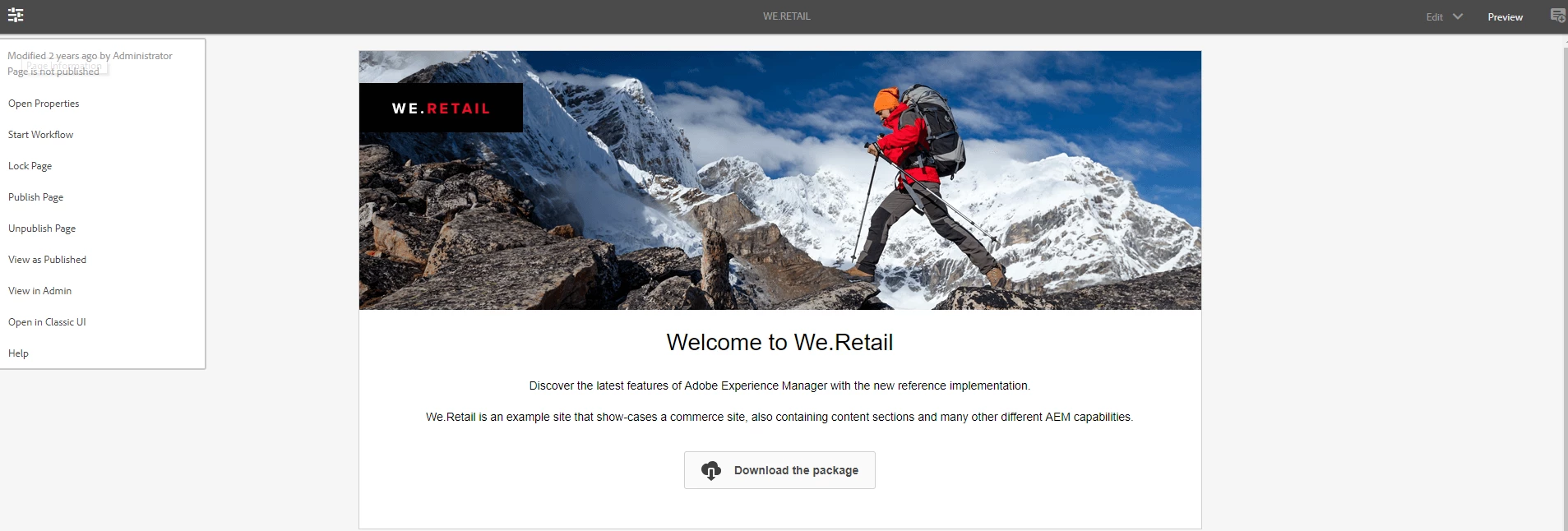Open in Classic UI option

[x=47, y=322]
